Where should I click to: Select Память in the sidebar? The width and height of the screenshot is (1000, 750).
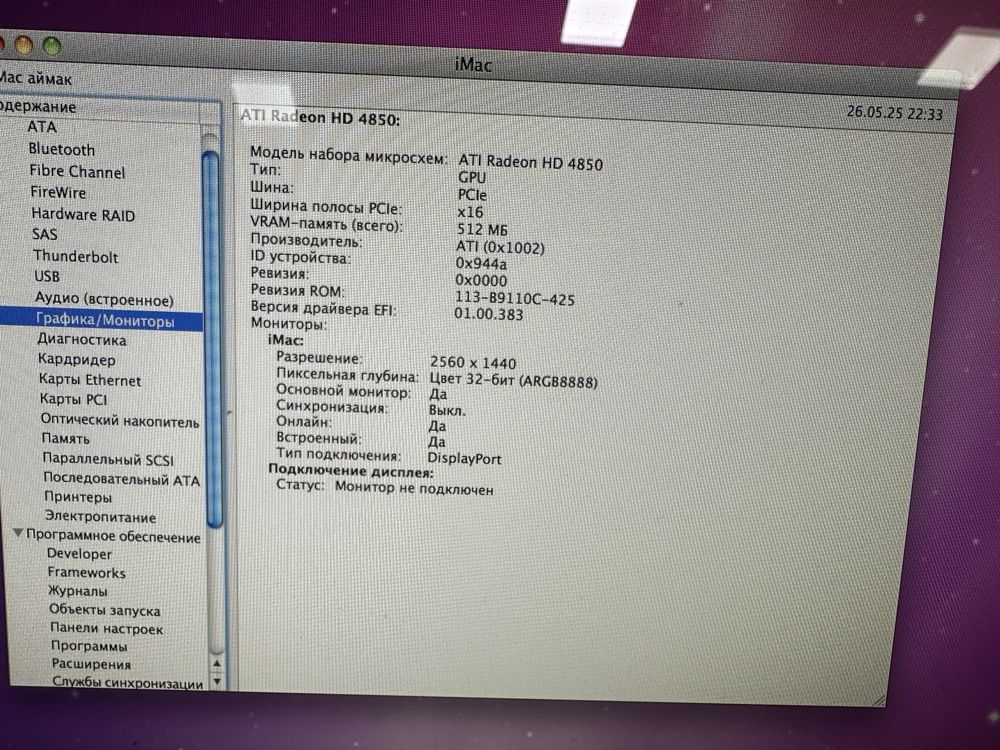pos(66,439)
